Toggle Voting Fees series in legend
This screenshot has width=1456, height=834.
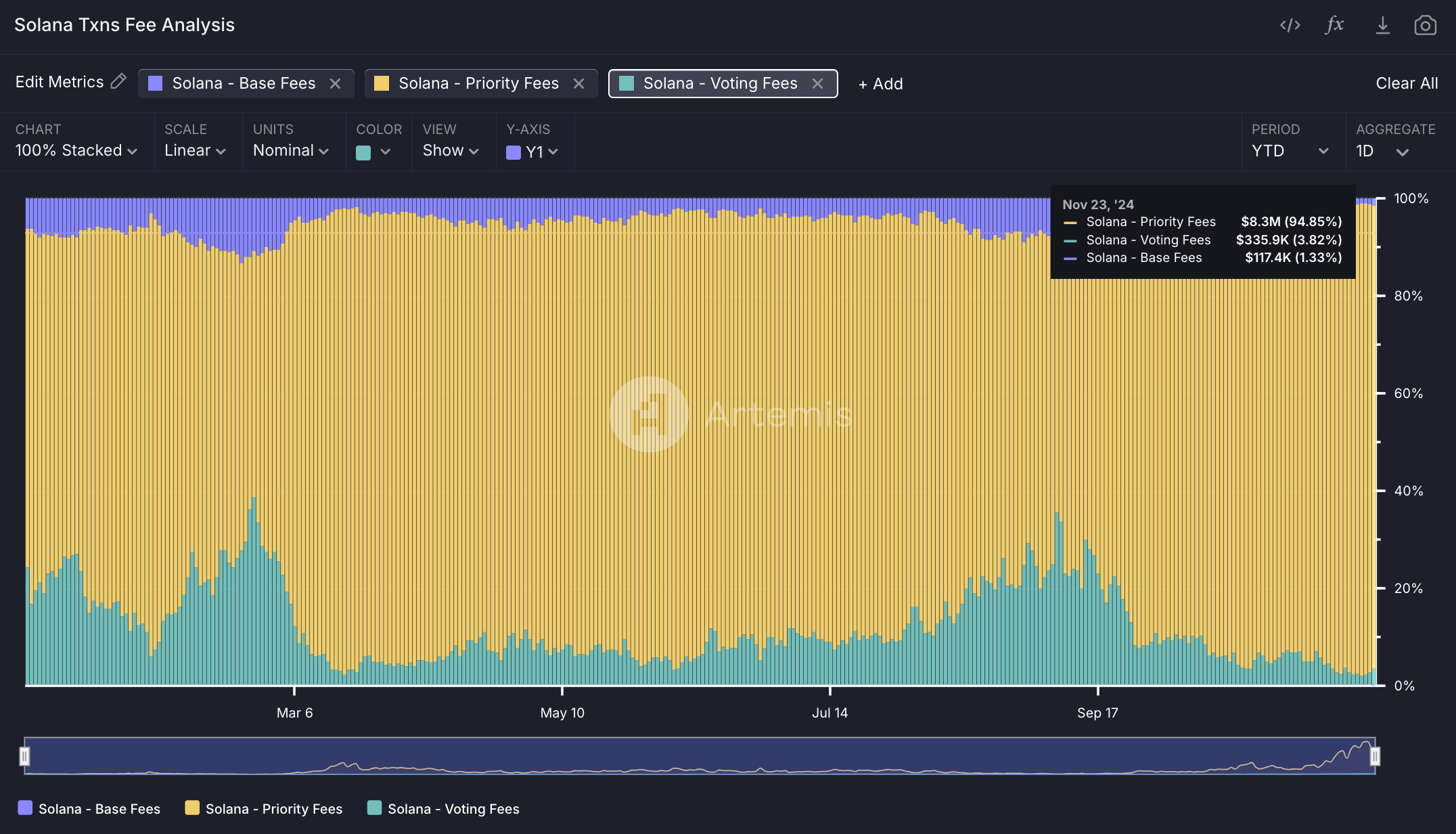(x=443, y=808)
